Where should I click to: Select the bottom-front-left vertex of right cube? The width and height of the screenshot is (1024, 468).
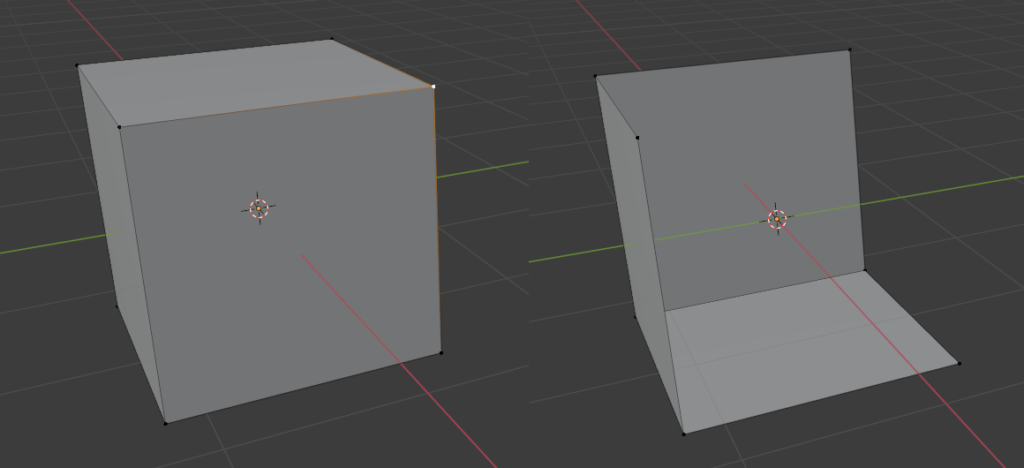(x=684, y=433)
